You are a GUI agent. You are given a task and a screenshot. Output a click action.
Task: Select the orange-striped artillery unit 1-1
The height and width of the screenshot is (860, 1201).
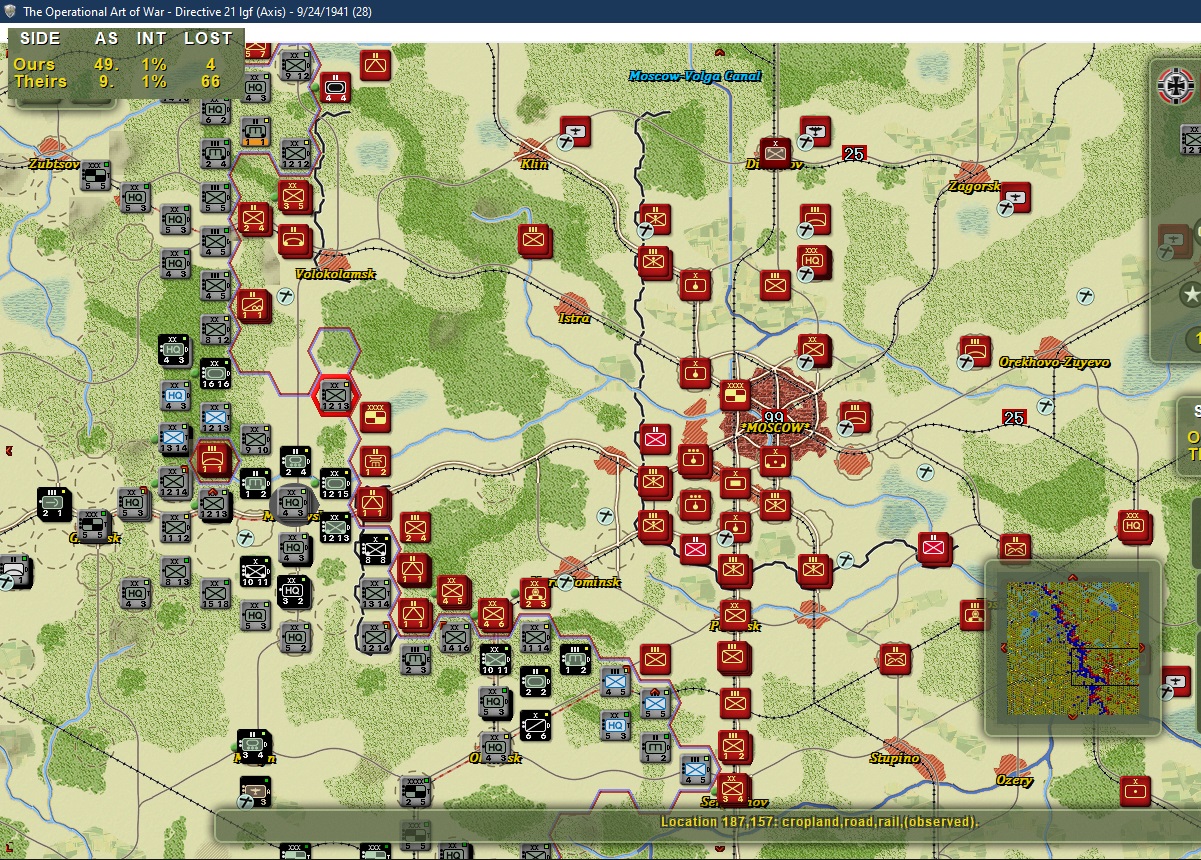(x=255, y=133)
